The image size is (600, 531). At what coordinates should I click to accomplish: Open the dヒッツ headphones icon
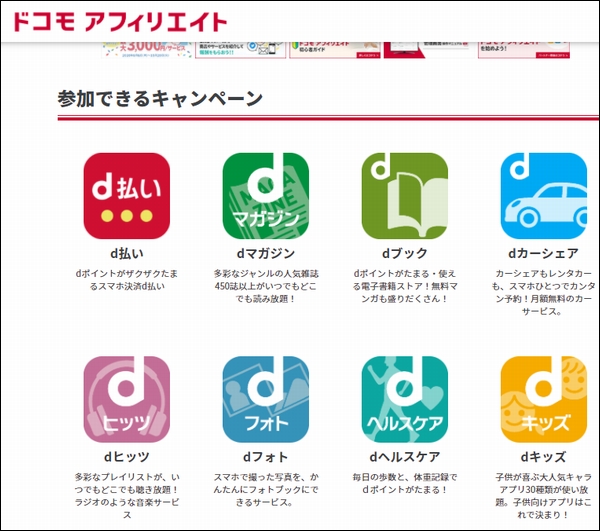coord(127,399)
